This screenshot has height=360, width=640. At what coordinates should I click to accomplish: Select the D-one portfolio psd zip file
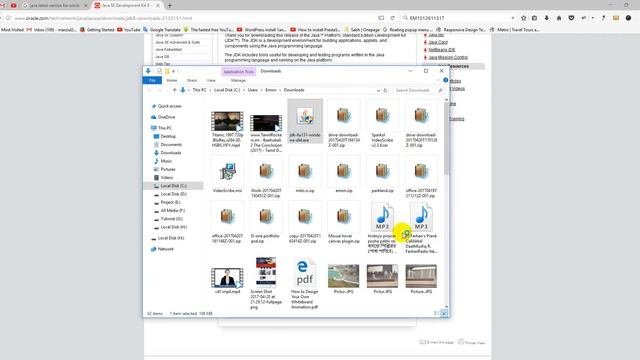pos(266,223)
